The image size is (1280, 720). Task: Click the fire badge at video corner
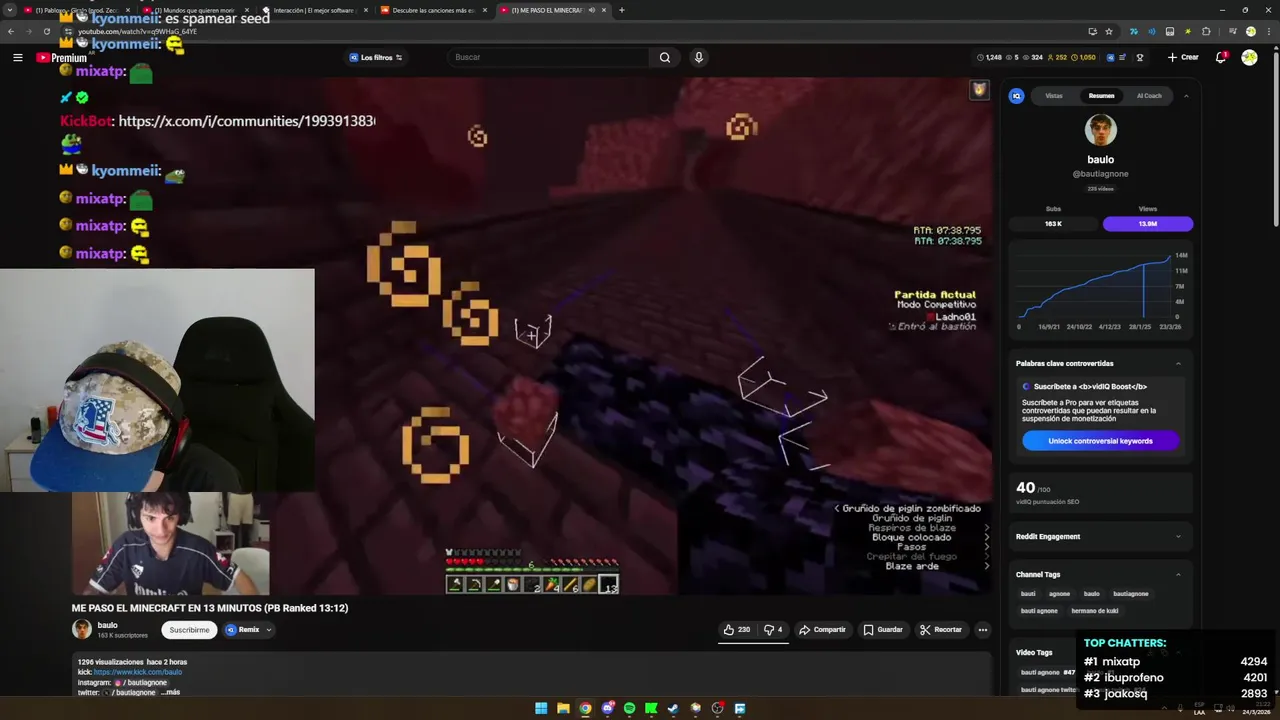tap(979, 90)
